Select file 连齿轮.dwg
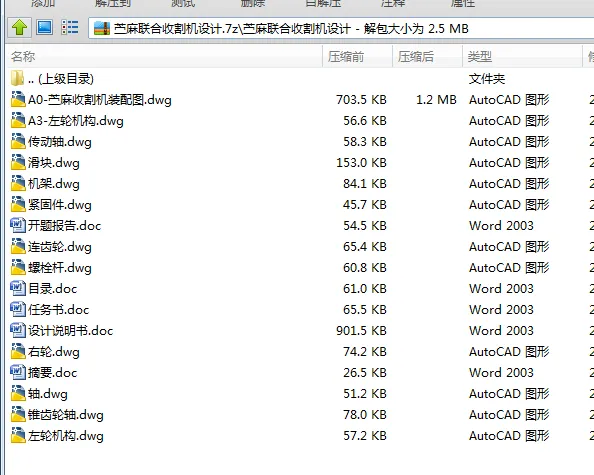 click(x=59, y=247)
